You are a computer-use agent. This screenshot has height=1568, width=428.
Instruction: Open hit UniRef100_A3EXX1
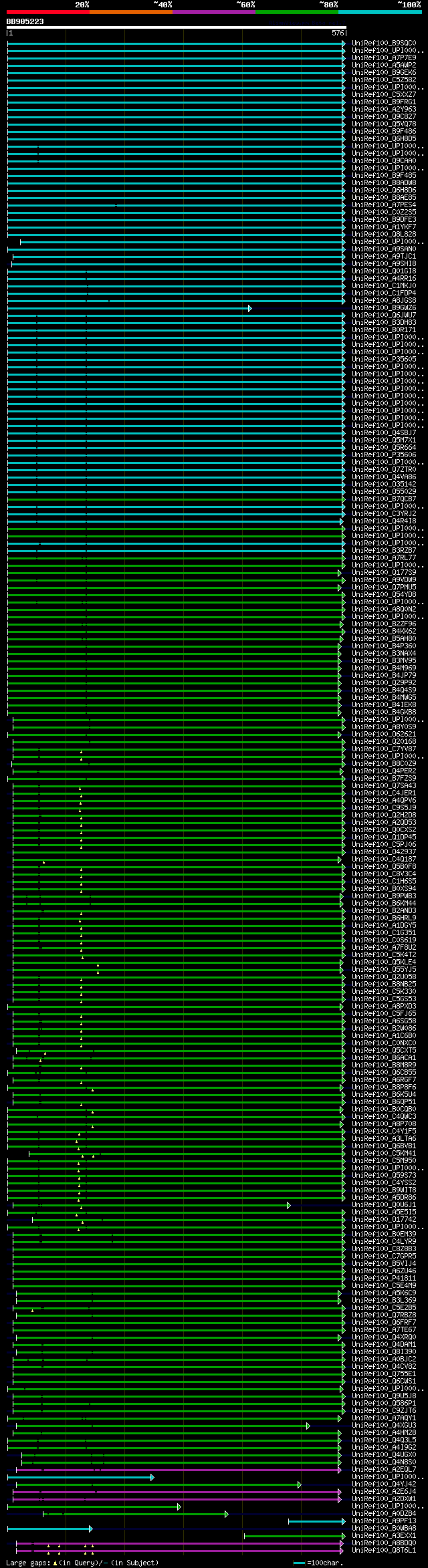point(384,1535)
